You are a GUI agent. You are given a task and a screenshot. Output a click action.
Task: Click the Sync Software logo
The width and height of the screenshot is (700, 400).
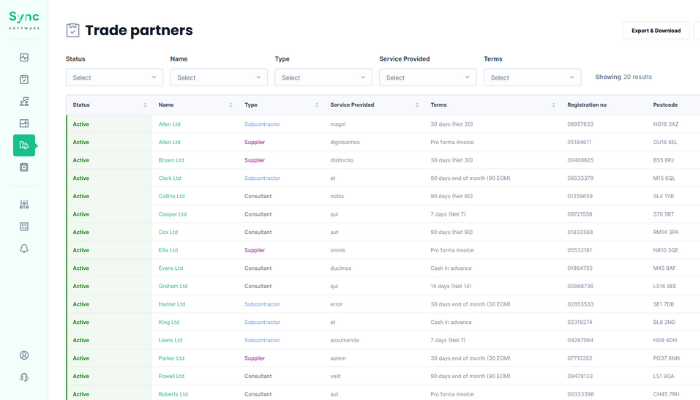pyautogui.click(x=24, y=20)
